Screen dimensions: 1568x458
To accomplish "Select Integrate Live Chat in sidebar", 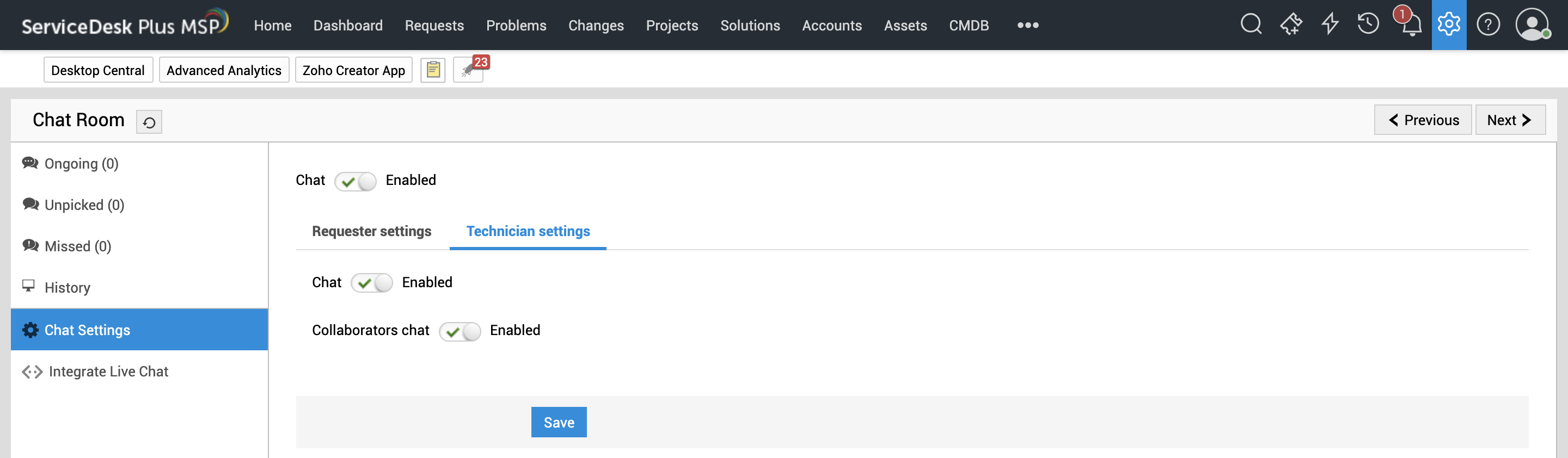I will pos(108,372).
